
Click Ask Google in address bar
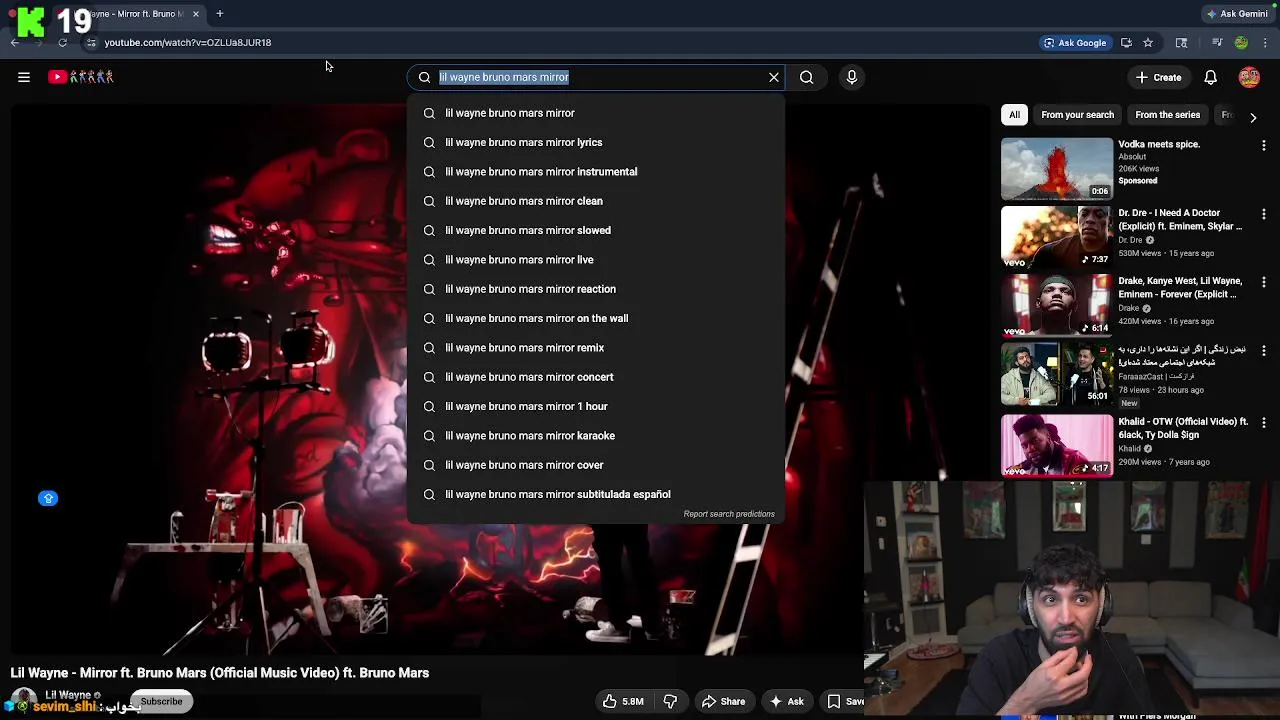coord(1075,43)
